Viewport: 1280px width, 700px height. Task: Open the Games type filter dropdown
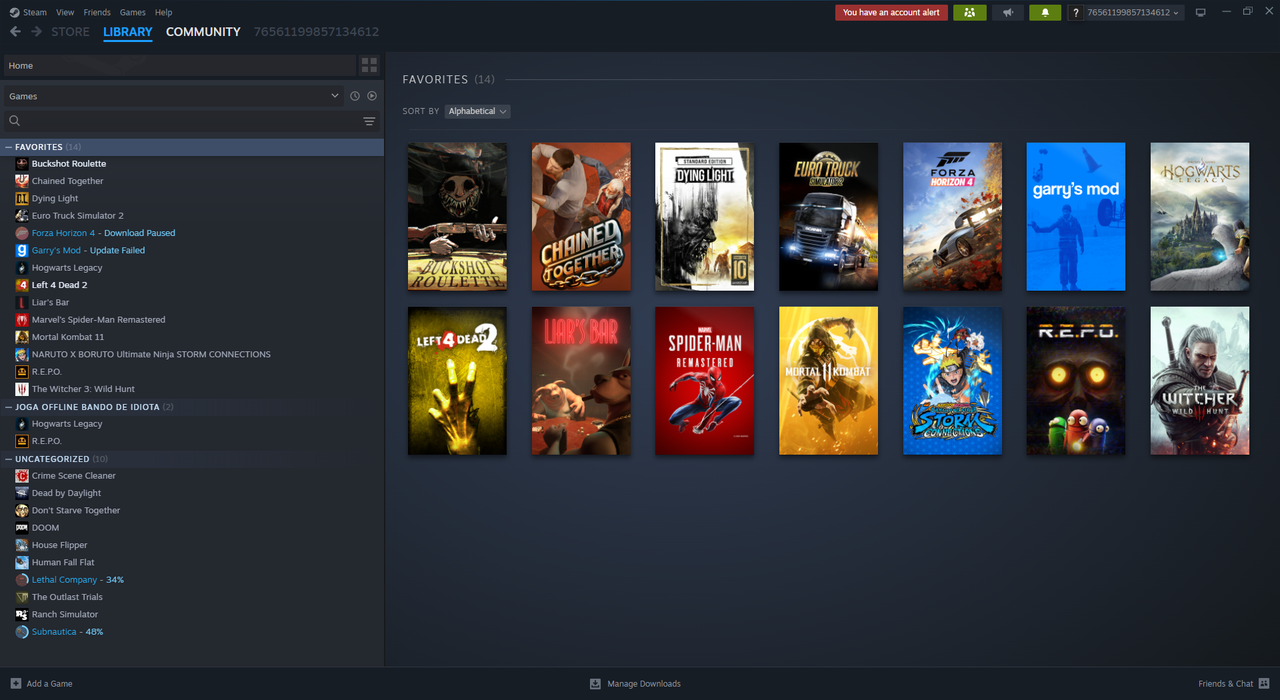173,96
